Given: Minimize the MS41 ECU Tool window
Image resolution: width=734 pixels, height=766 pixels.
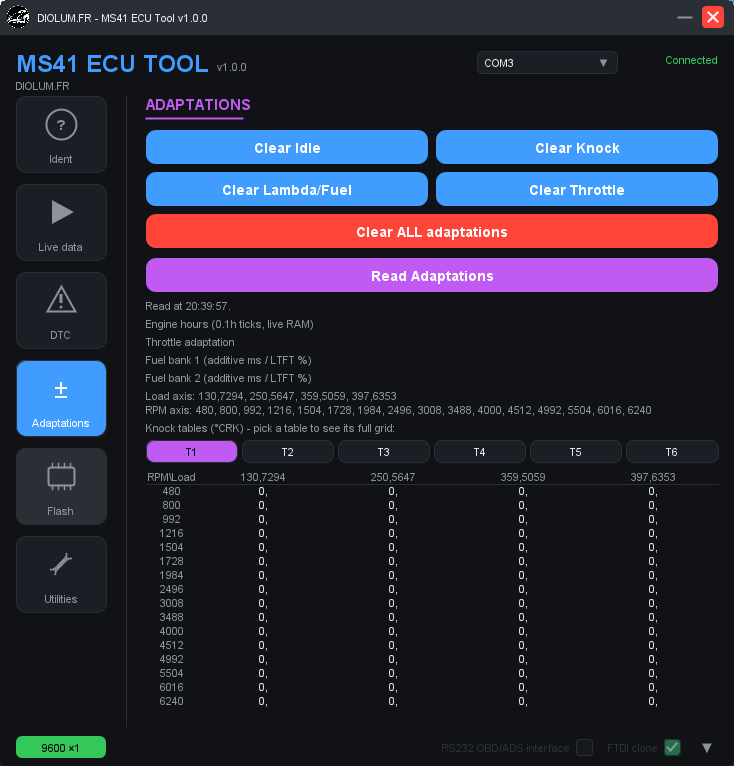Looking at the screenshot, I should [685, 18].
